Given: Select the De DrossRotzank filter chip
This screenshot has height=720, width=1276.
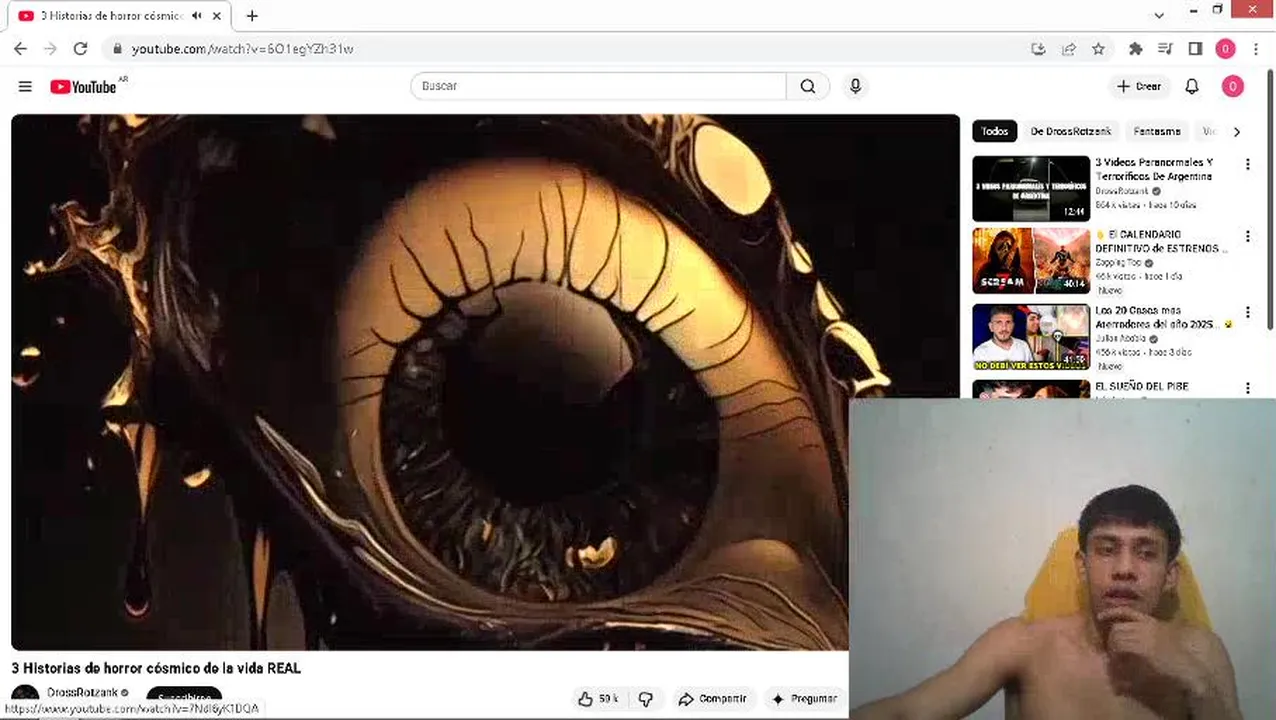Looking at the screenshot, I should pos(1071,131).
